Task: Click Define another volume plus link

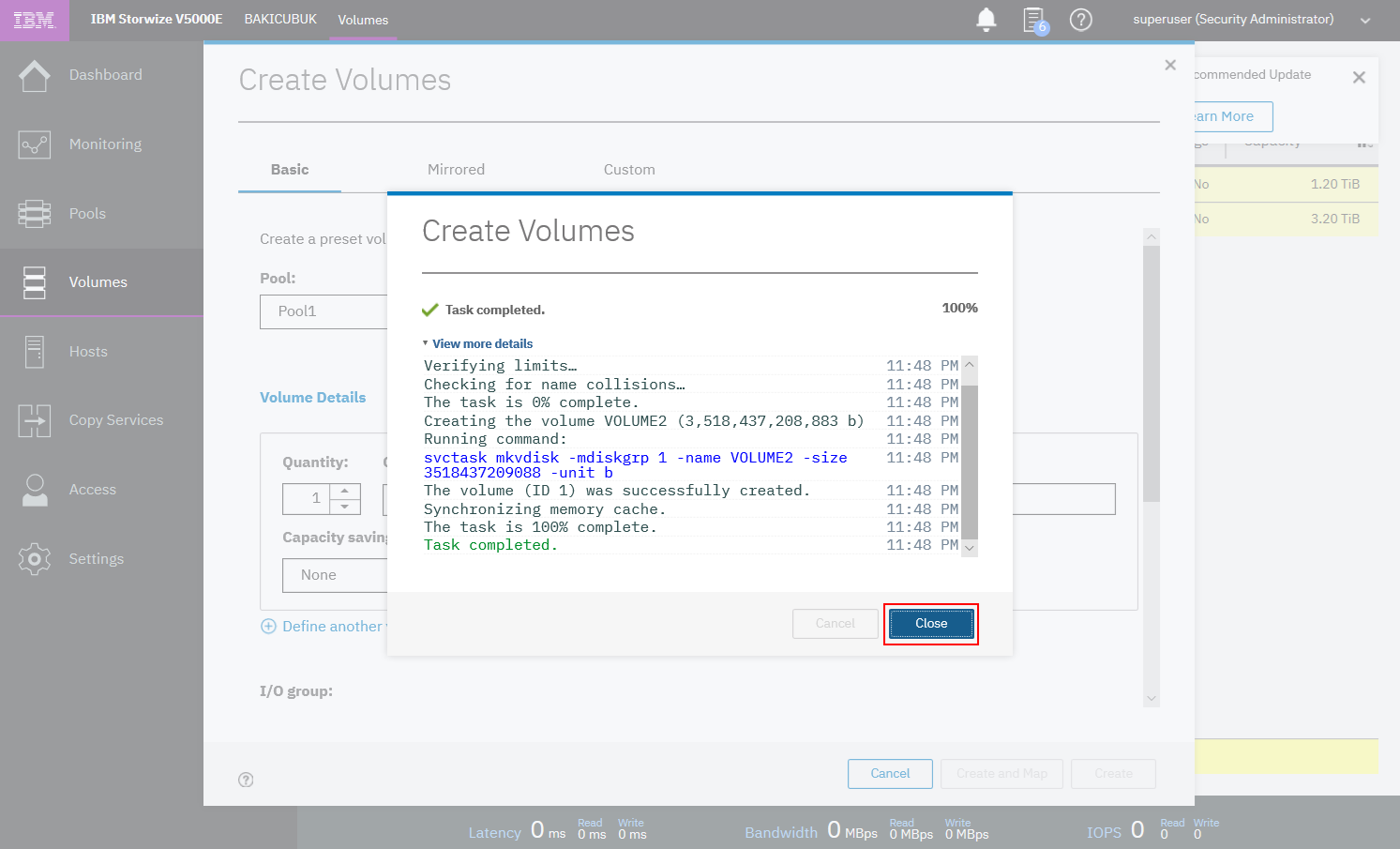Action: click(x=324, y=627)
